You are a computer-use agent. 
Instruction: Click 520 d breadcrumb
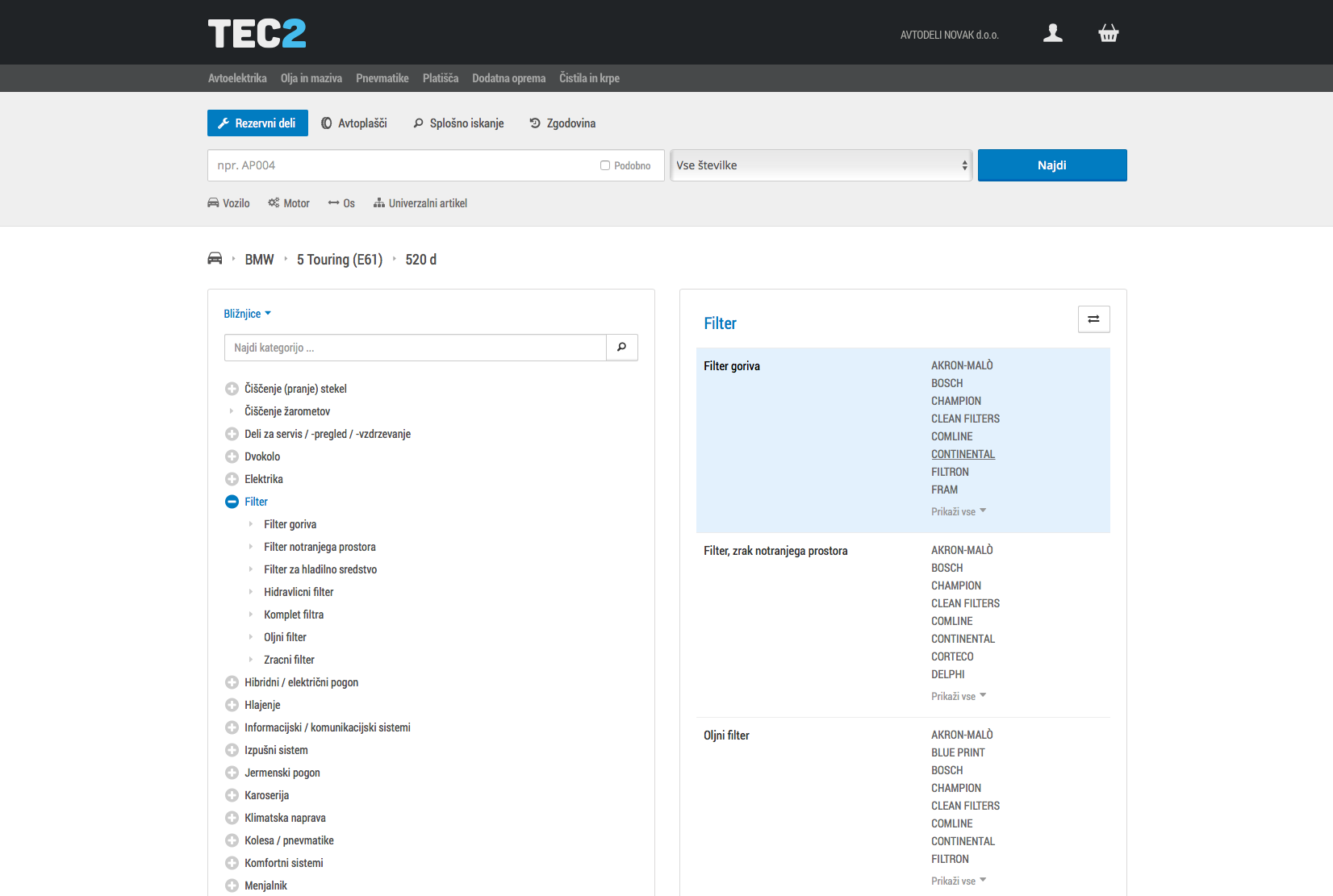[421, 260]
